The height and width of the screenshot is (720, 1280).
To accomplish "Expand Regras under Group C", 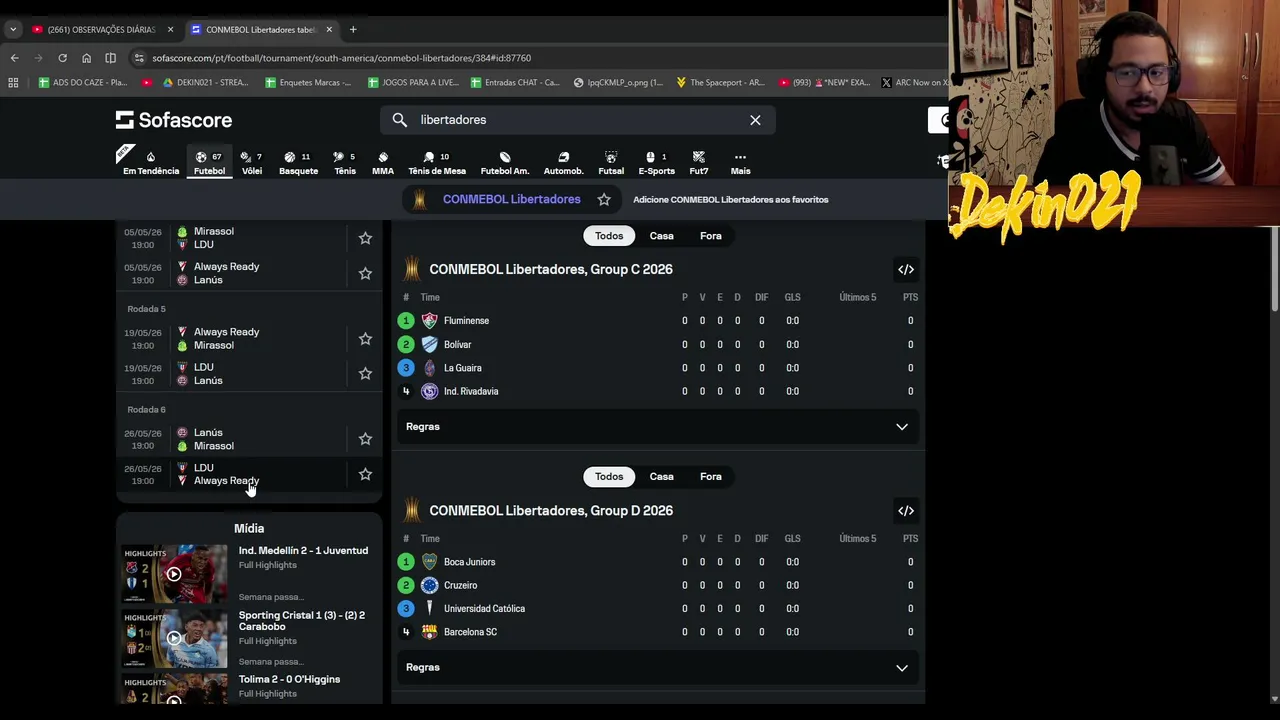I will pyautogui.click(x=657, y=427).
